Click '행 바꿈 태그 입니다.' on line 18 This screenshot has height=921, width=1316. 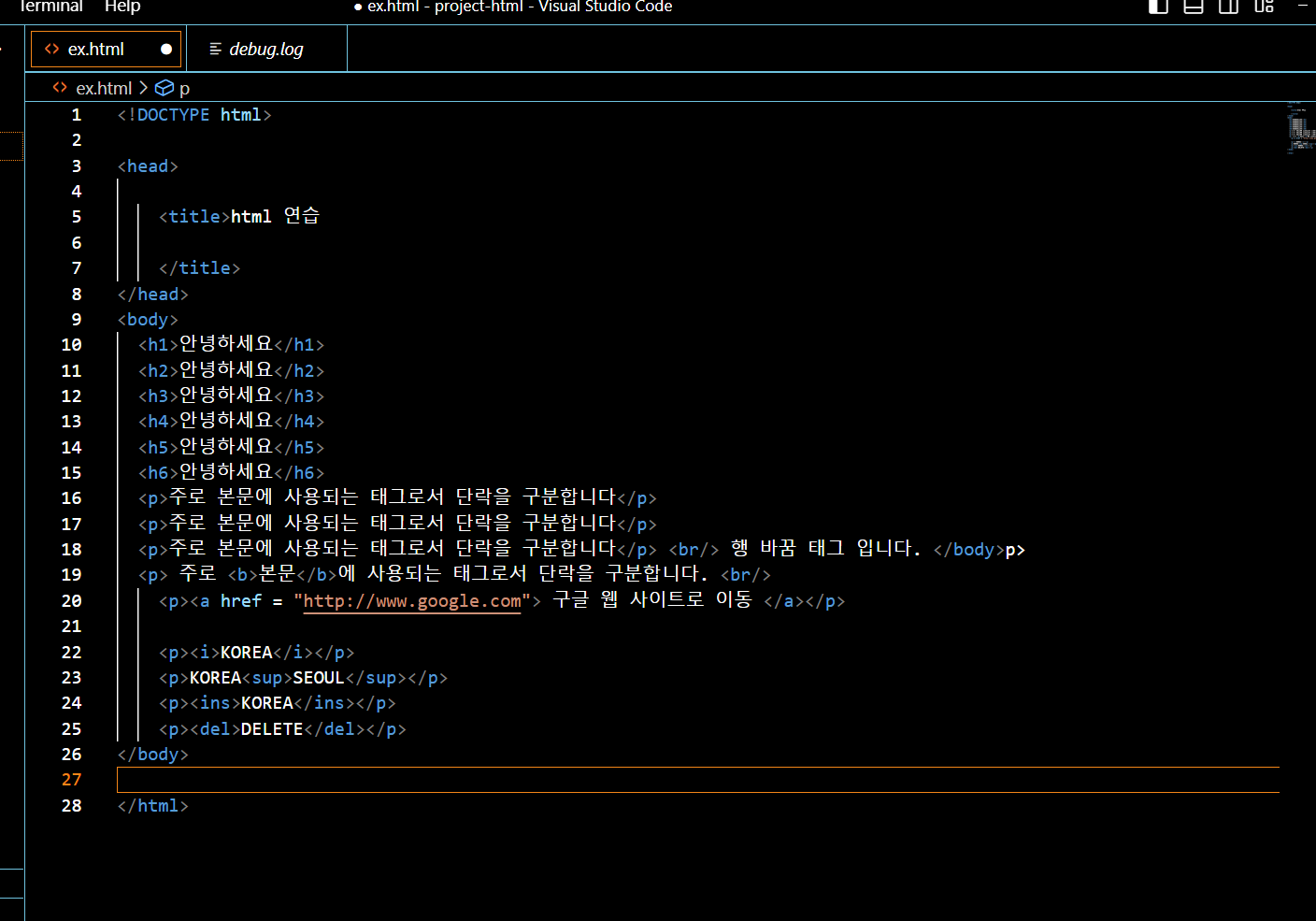pos(825,549)
